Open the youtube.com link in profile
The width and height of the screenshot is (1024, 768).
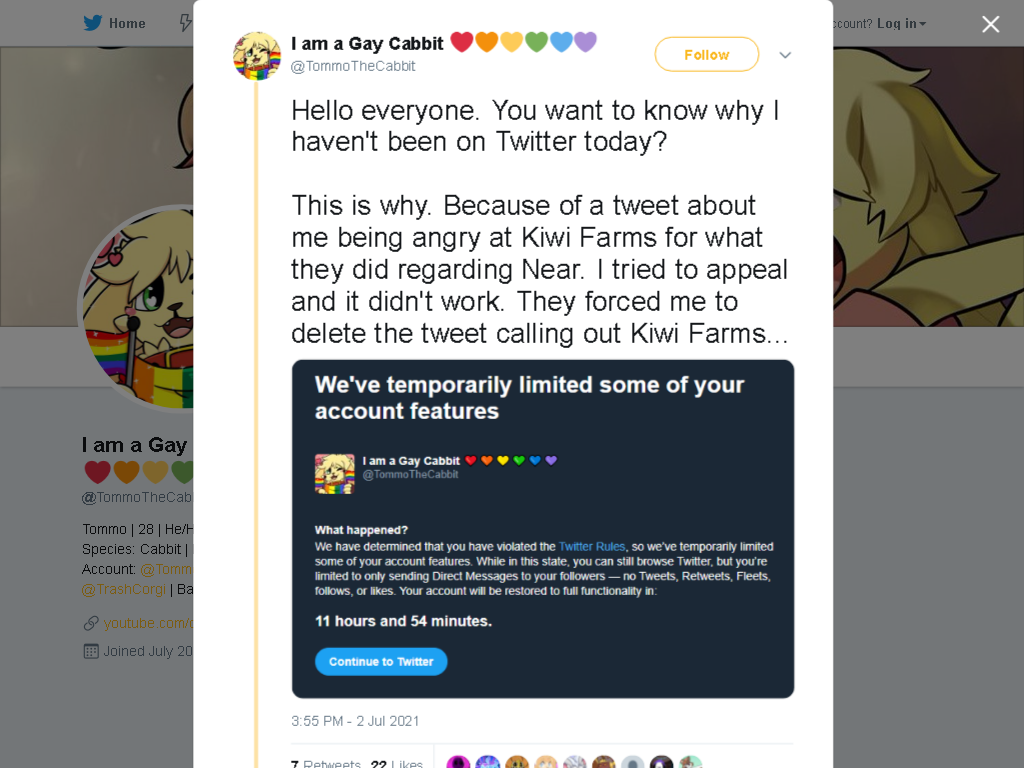click(x=148, y=623)
